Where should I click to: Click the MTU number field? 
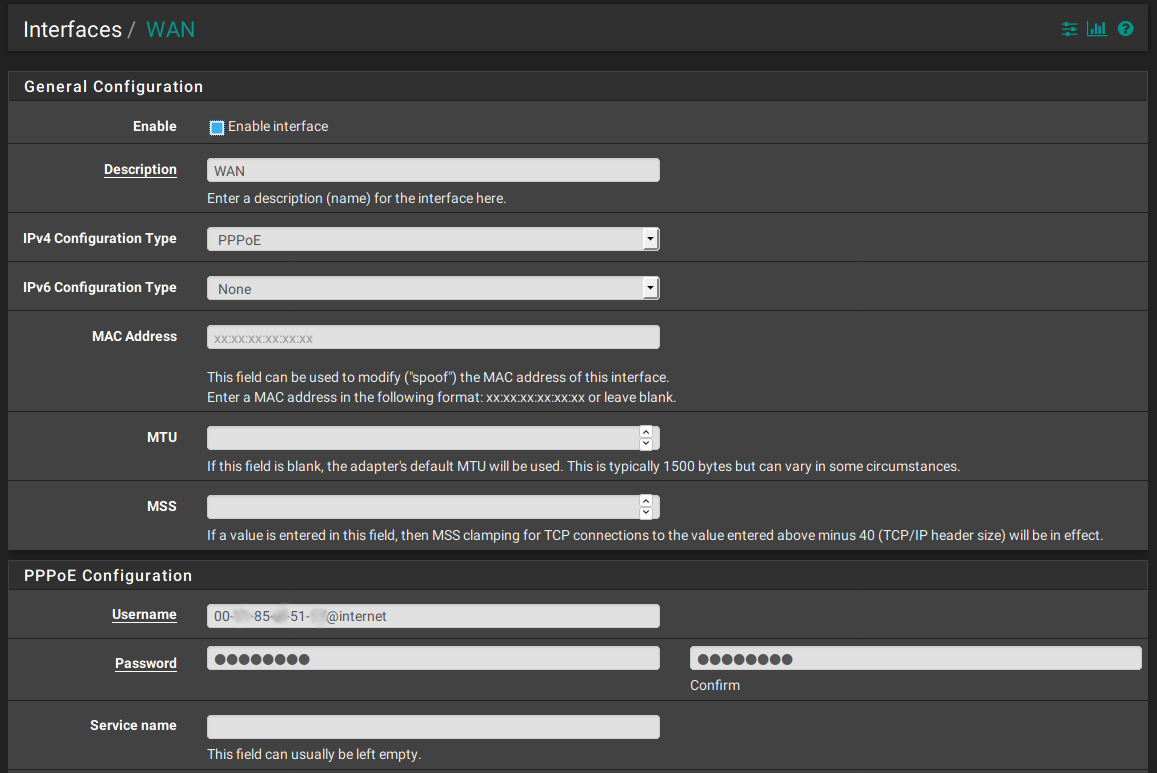(422, 438)
